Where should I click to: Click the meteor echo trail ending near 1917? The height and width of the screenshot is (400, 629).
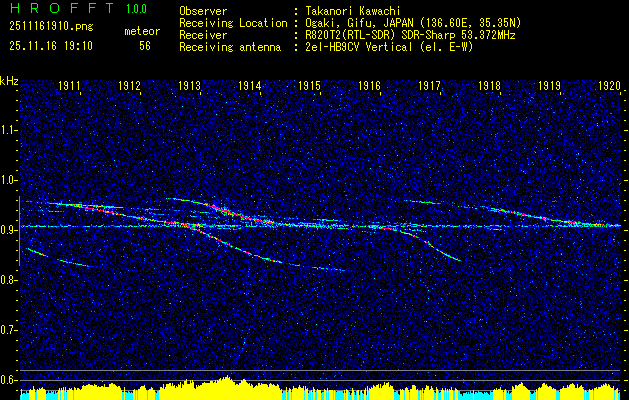(x=428, y=242)
